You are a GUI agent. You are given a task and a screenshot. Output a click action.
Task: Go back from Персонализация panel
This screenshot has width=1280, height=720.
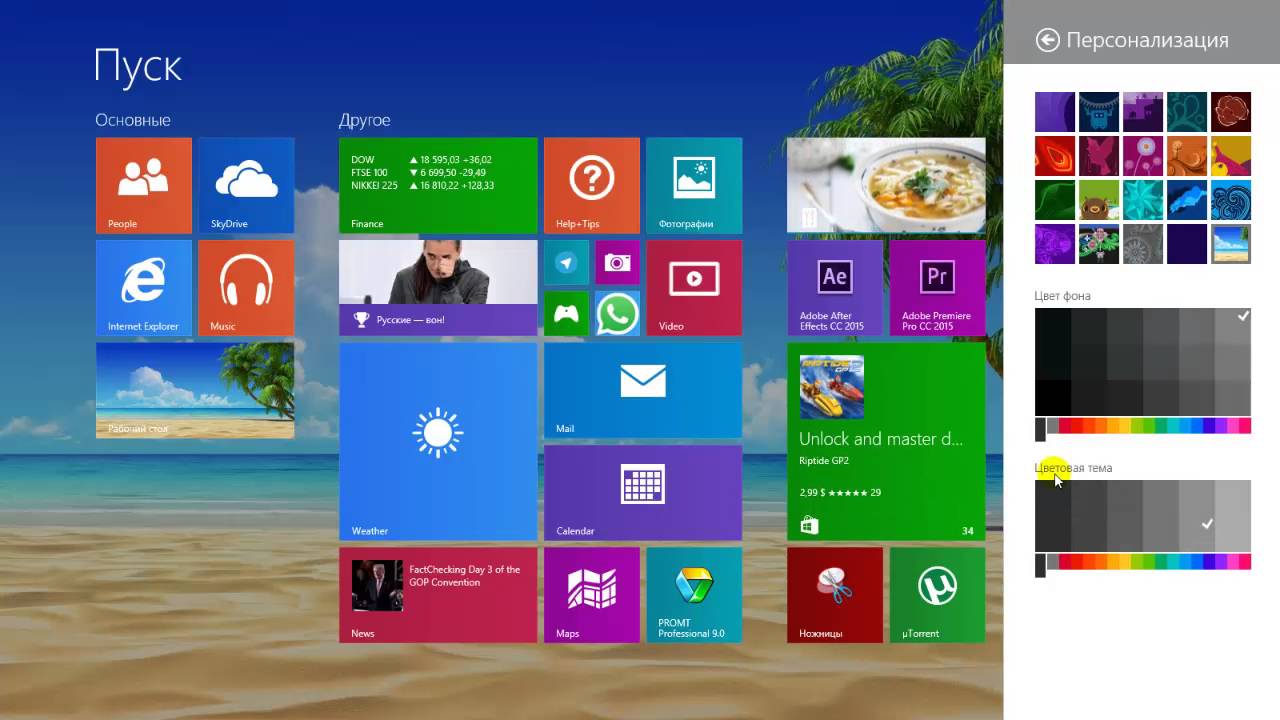[1047, 40]
